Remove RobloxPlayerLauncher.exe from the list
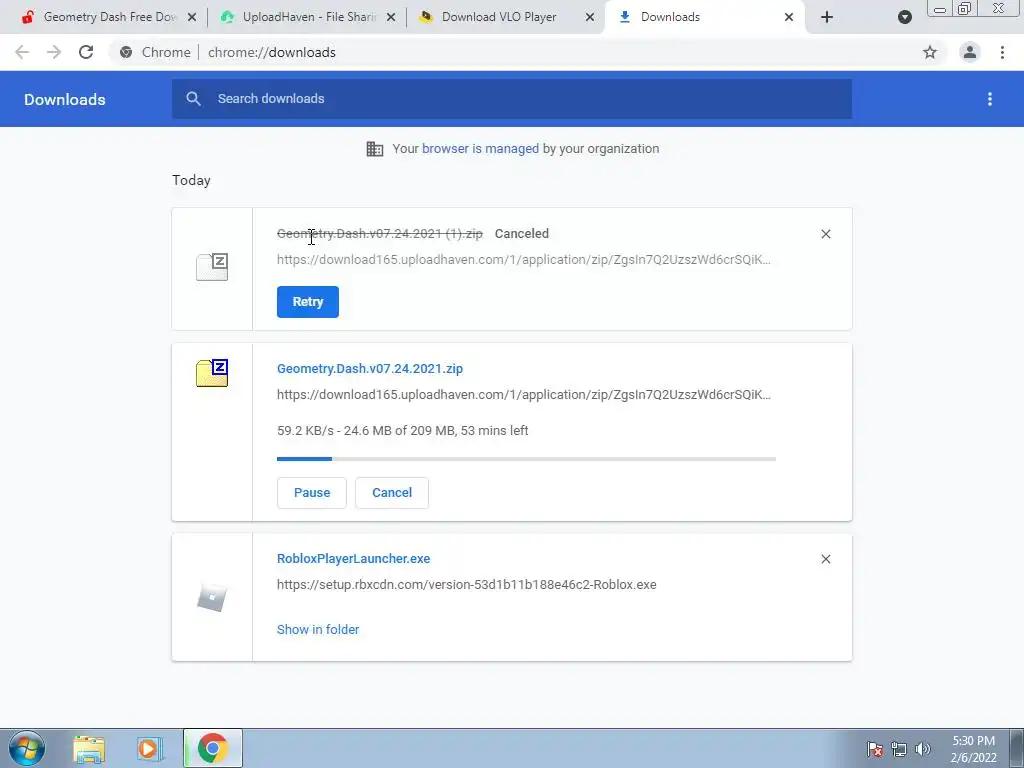Screen dimensions: 1024x768 click(826, 559)
